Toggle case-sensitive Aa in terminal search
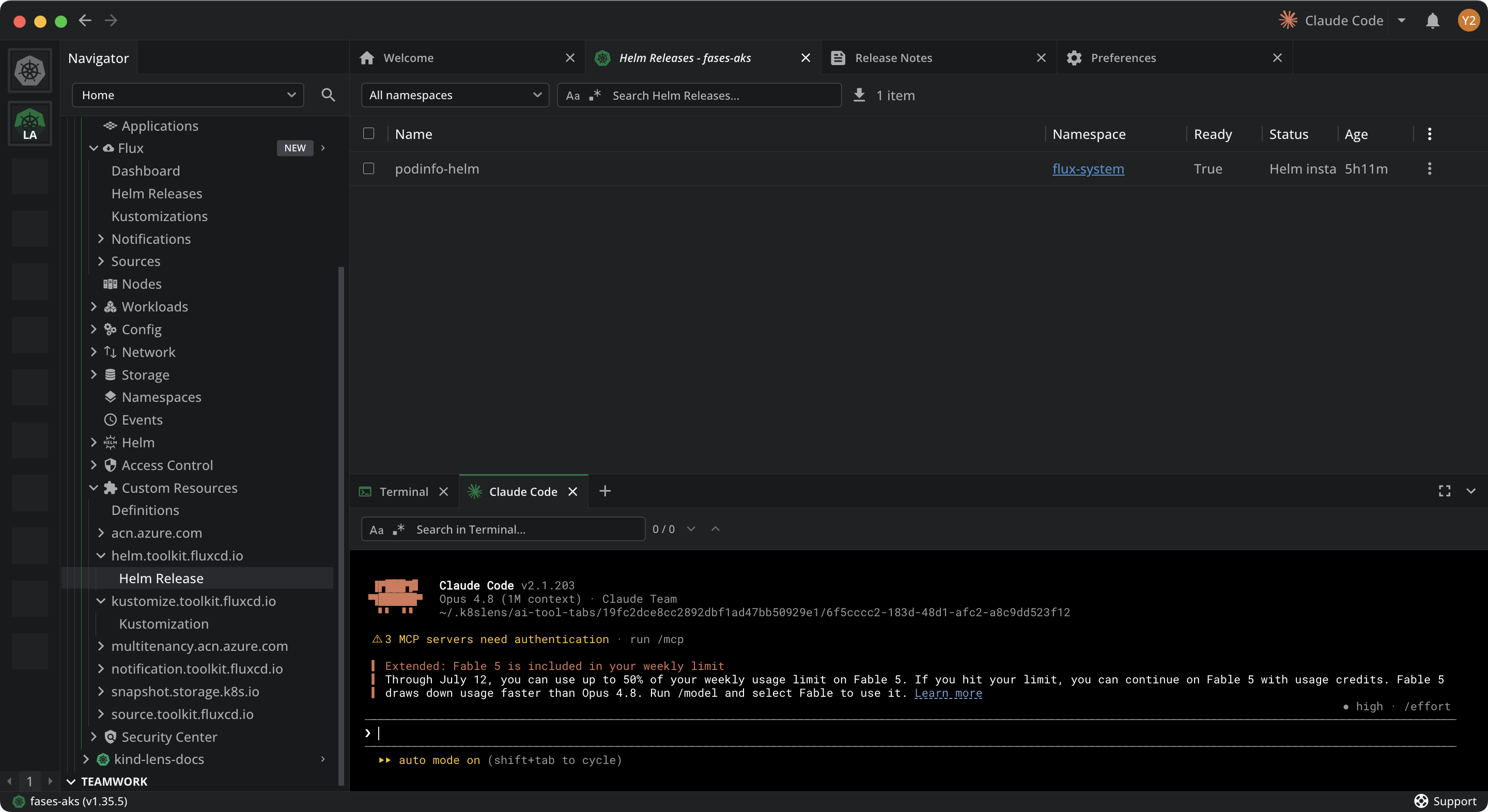This screenshot has height=812, width=1488. pyautogui.click(x=376, y=529)
